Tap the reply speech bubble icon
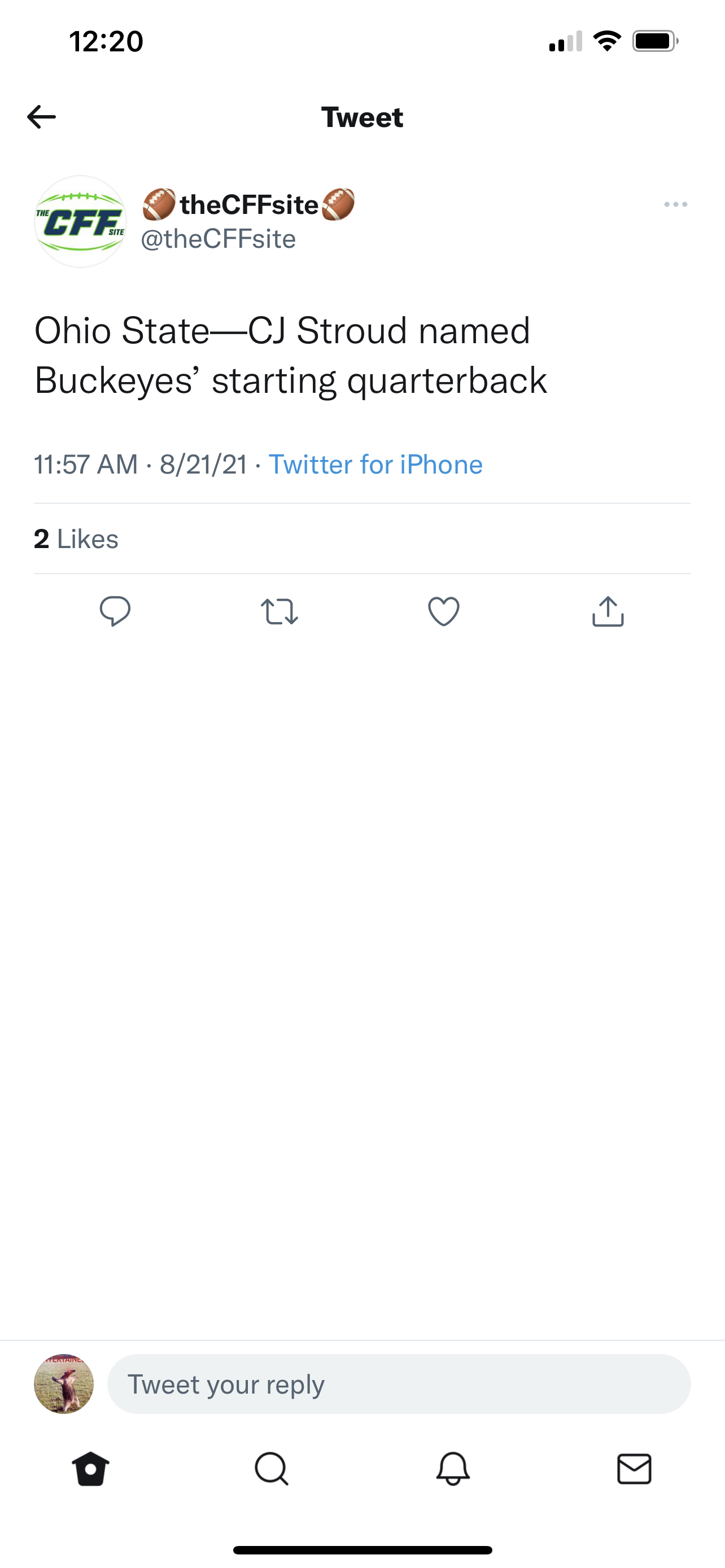The width and height of the screenshot is (725, 1568). point(115,611)
